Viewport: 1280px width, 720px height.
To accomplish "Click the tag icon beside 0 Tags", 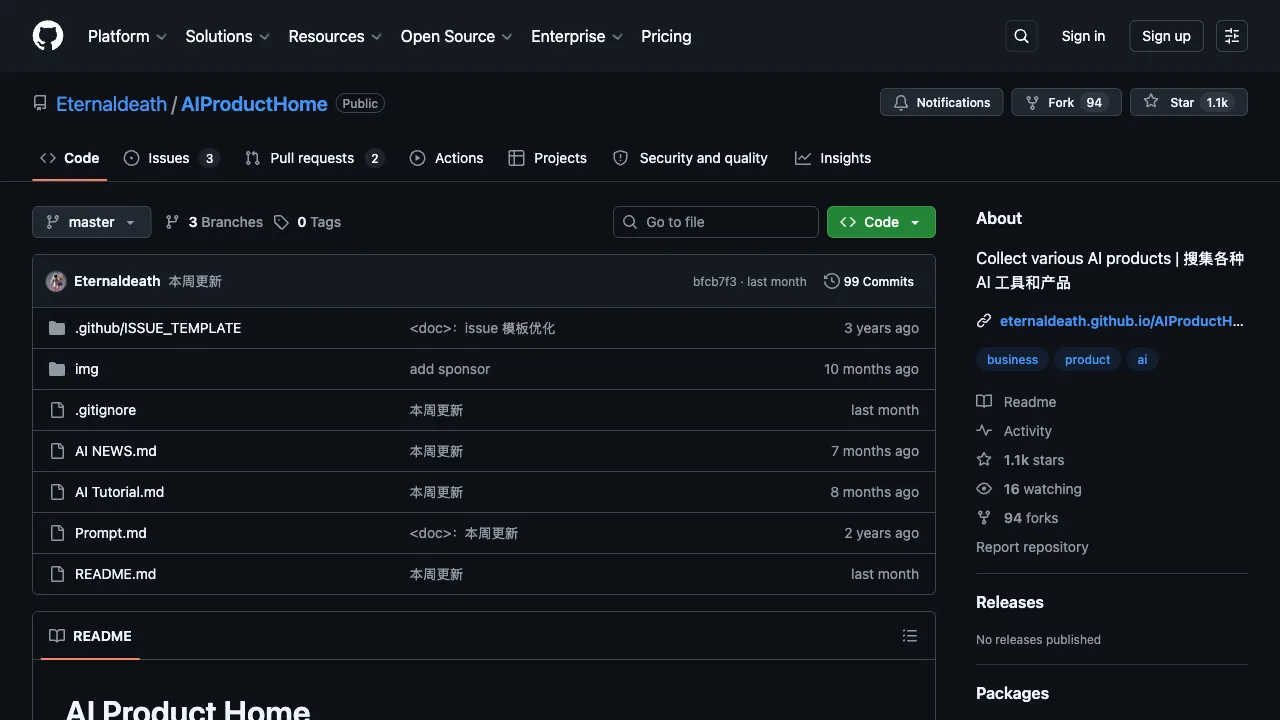I will (282, 222).
